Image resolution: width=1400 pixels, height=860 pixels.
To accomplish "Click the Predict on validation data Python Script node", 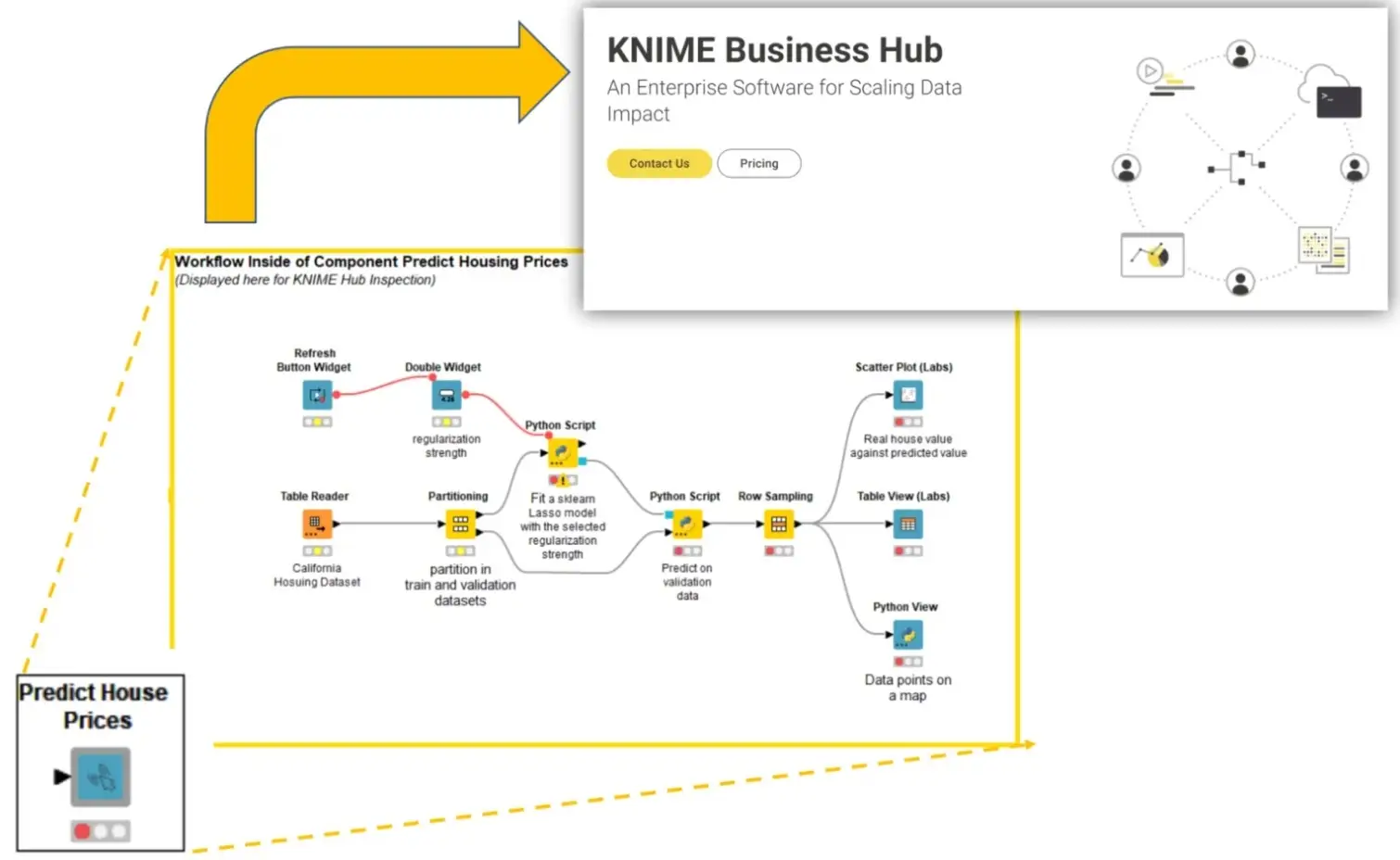I will 686,525.
